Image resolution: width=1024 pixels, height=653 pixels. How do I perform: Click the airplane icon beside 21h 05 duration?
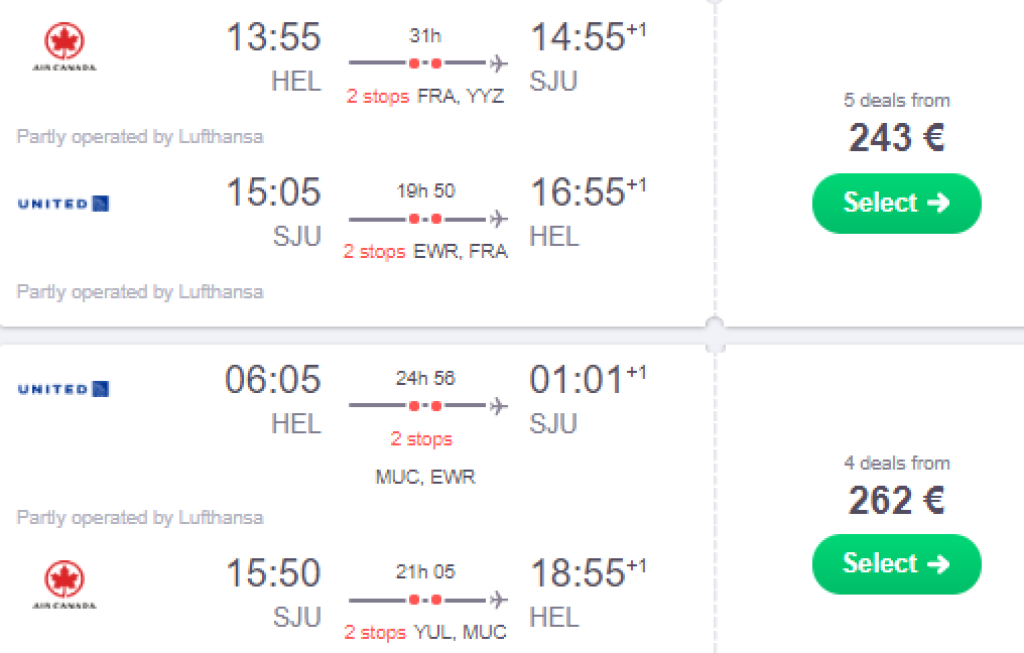499,600
